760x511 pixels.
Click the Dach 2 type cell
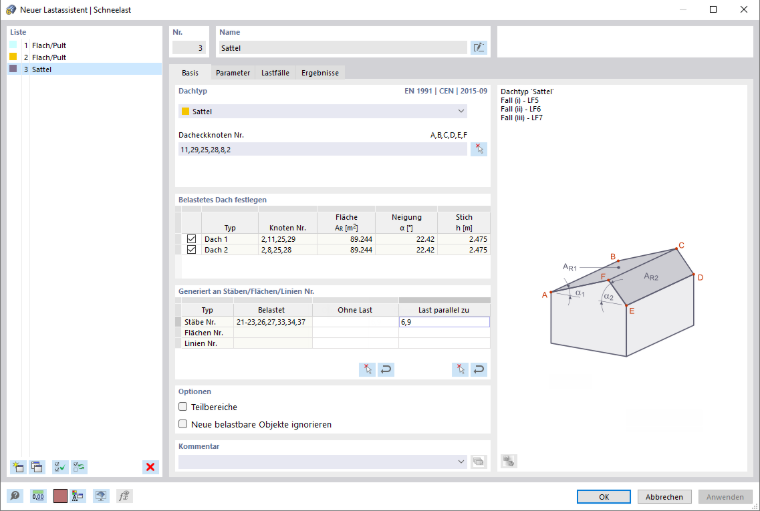(230, 250)
